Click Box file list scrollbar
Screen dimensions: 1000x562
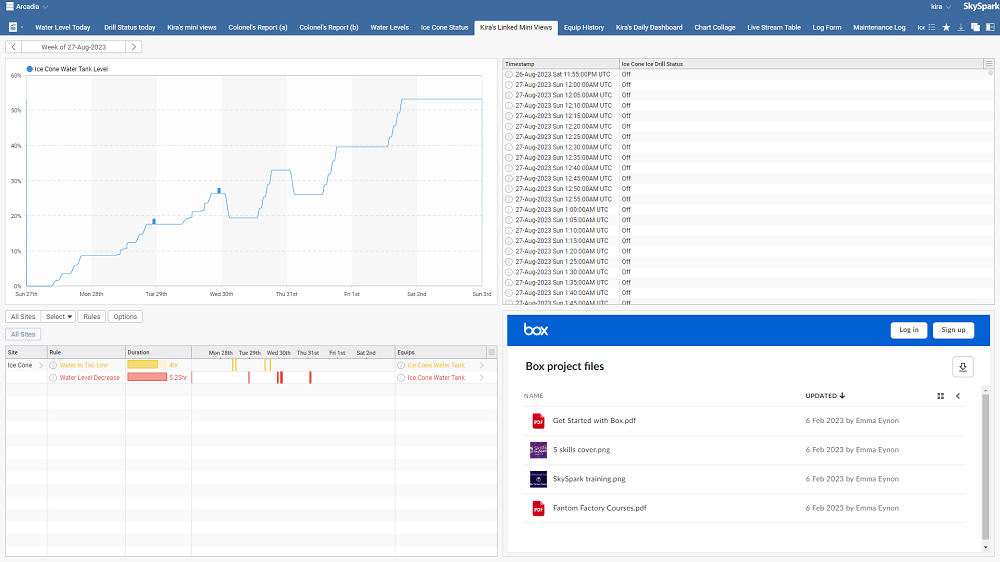click(x=985, y=466)
